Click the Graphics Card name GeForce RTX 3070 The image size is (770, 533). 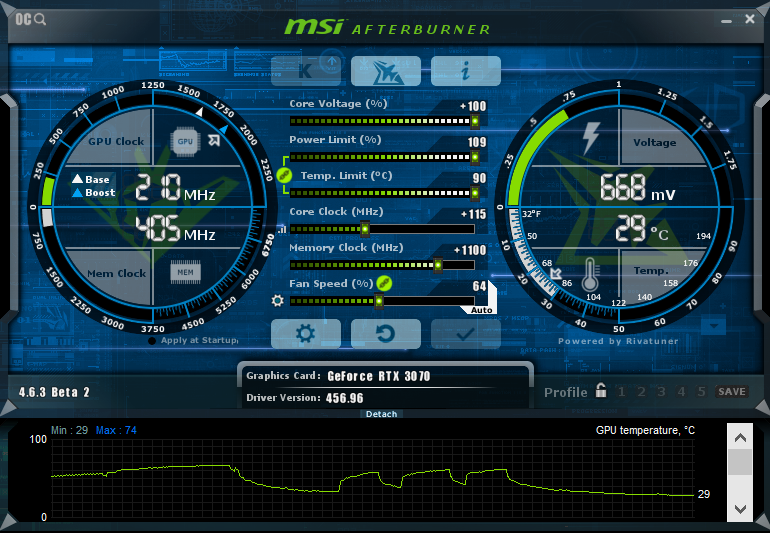coord(379,376)
